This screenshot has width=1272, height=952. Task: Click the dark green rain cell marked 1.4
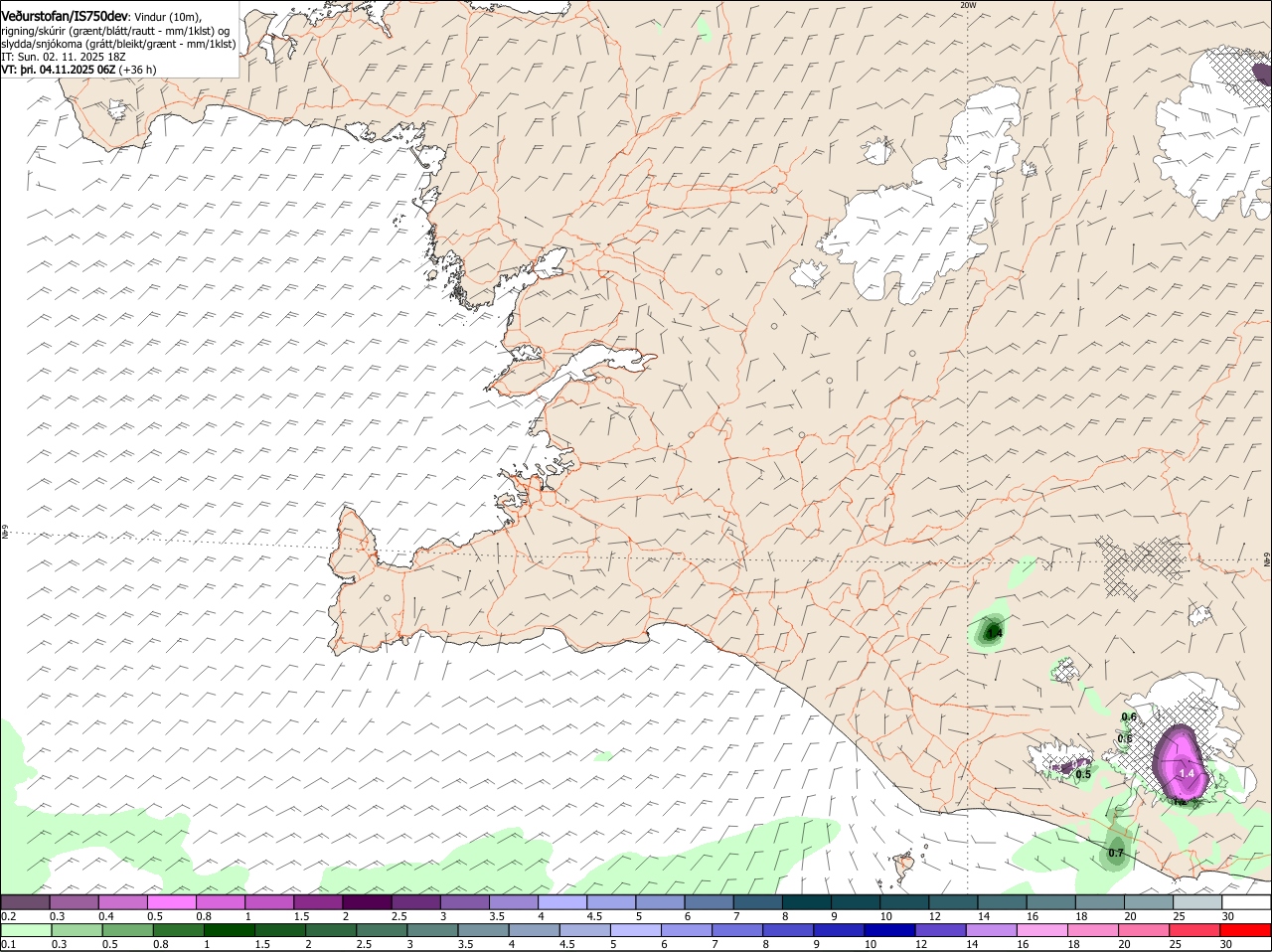[992, 631]
